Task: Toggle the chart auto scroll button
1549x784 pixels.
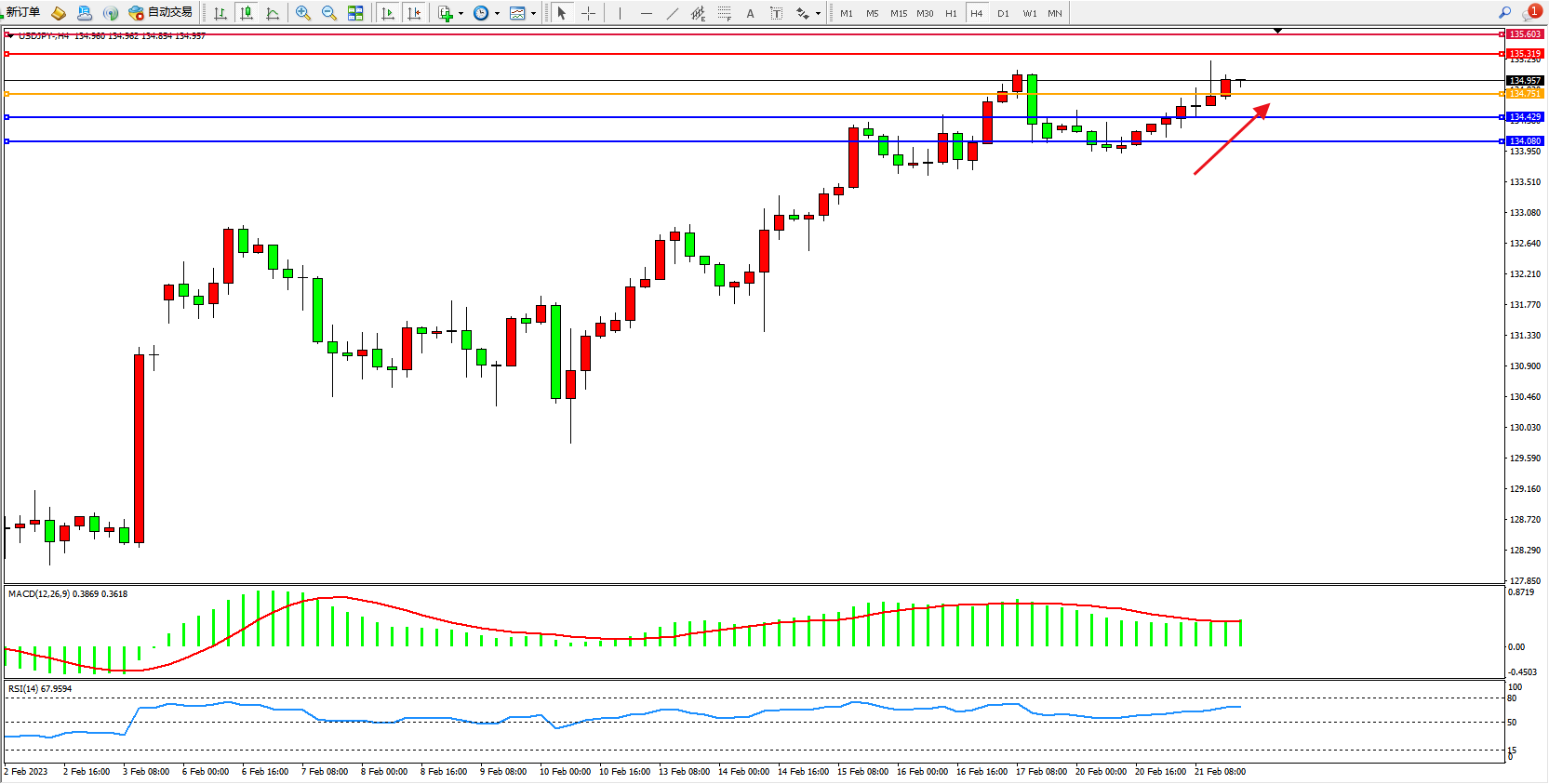Action: tap(388, 13)
